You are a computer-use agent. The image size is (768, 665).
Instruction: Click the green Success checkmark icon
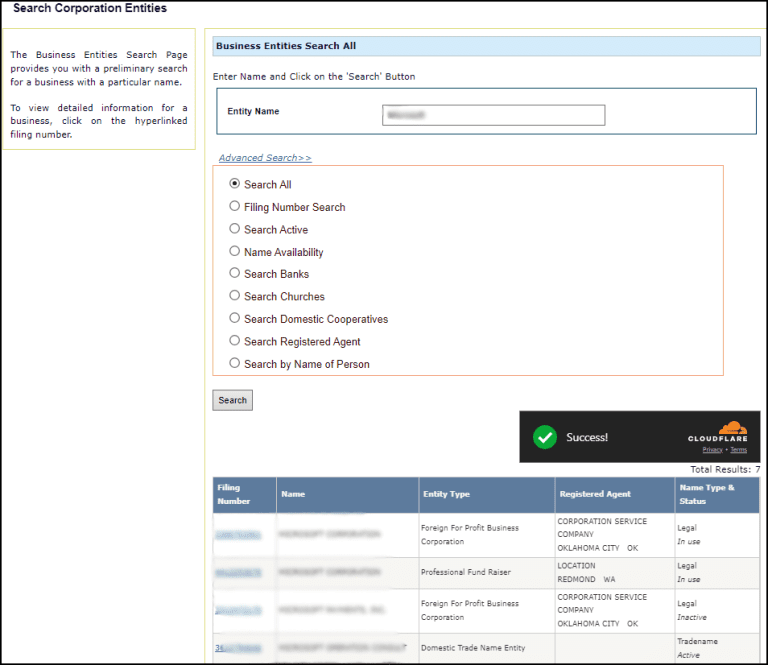(x=545, y=437)
